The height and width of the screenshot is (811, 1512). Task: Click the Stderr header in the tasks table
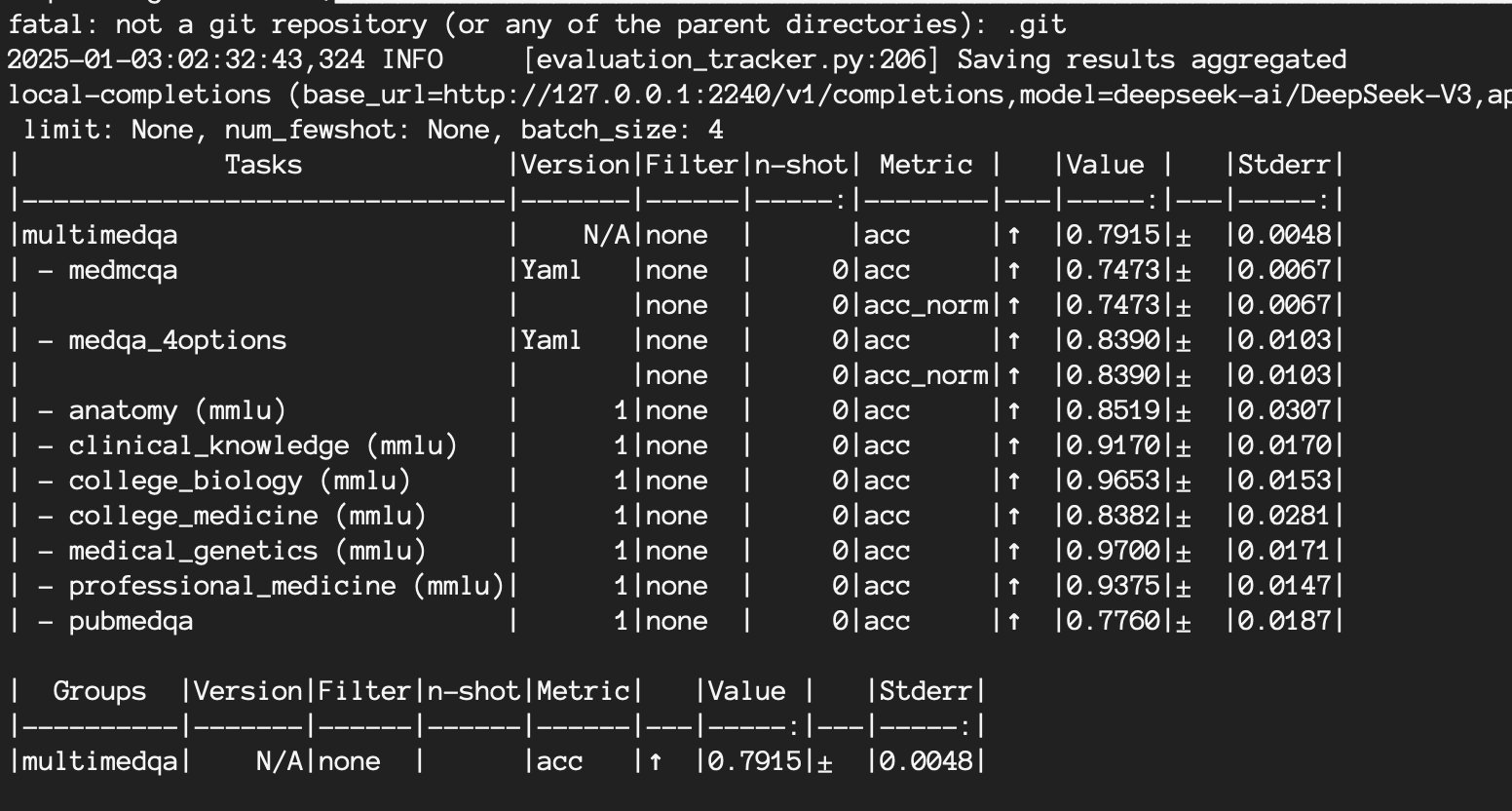point(1284,165)
